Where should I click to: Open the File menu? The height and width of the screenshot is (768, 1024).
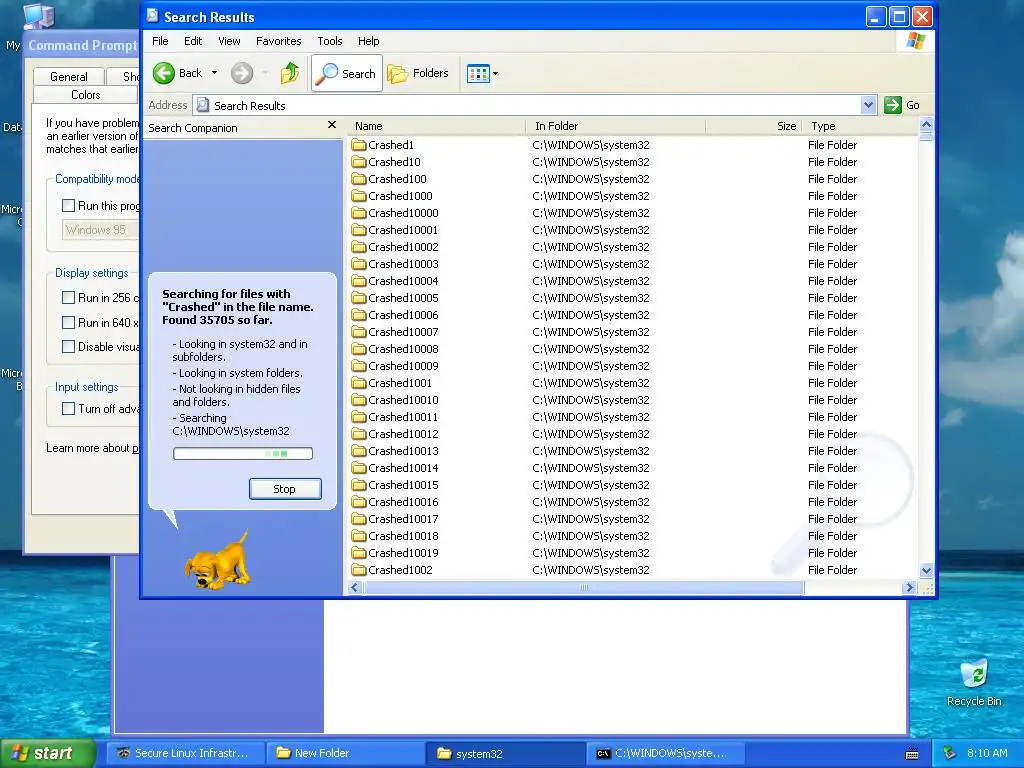point(160,41)
